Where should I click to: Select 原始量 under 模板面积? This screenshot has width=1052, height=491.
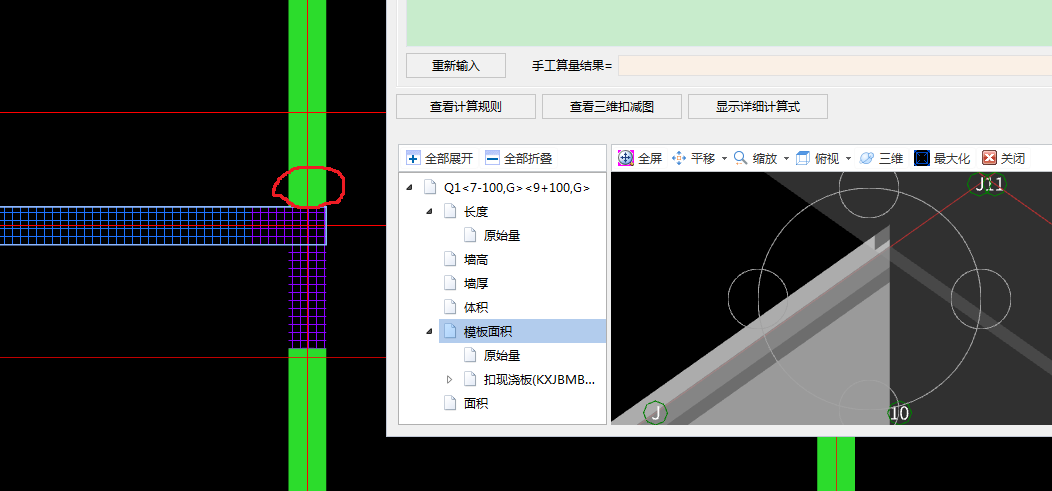click(x=502, y=356)
